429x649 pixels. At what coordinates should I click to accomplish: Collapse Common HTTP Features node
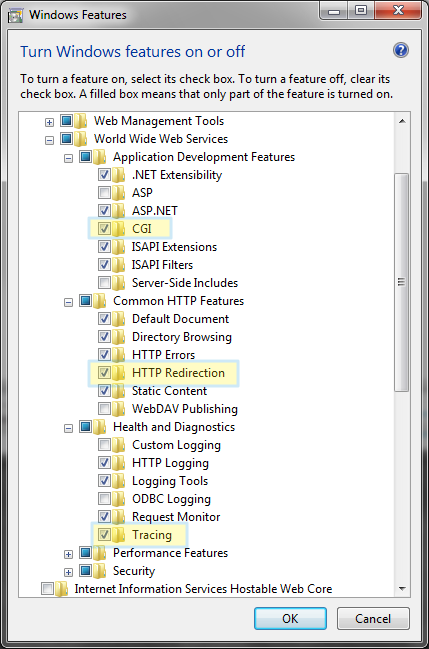68,303
